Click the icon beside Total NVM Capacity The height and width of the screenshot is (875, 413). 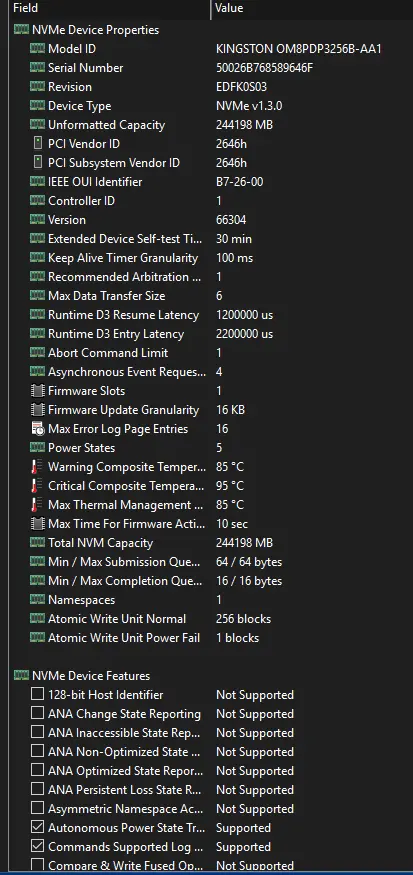coord(37,542)
